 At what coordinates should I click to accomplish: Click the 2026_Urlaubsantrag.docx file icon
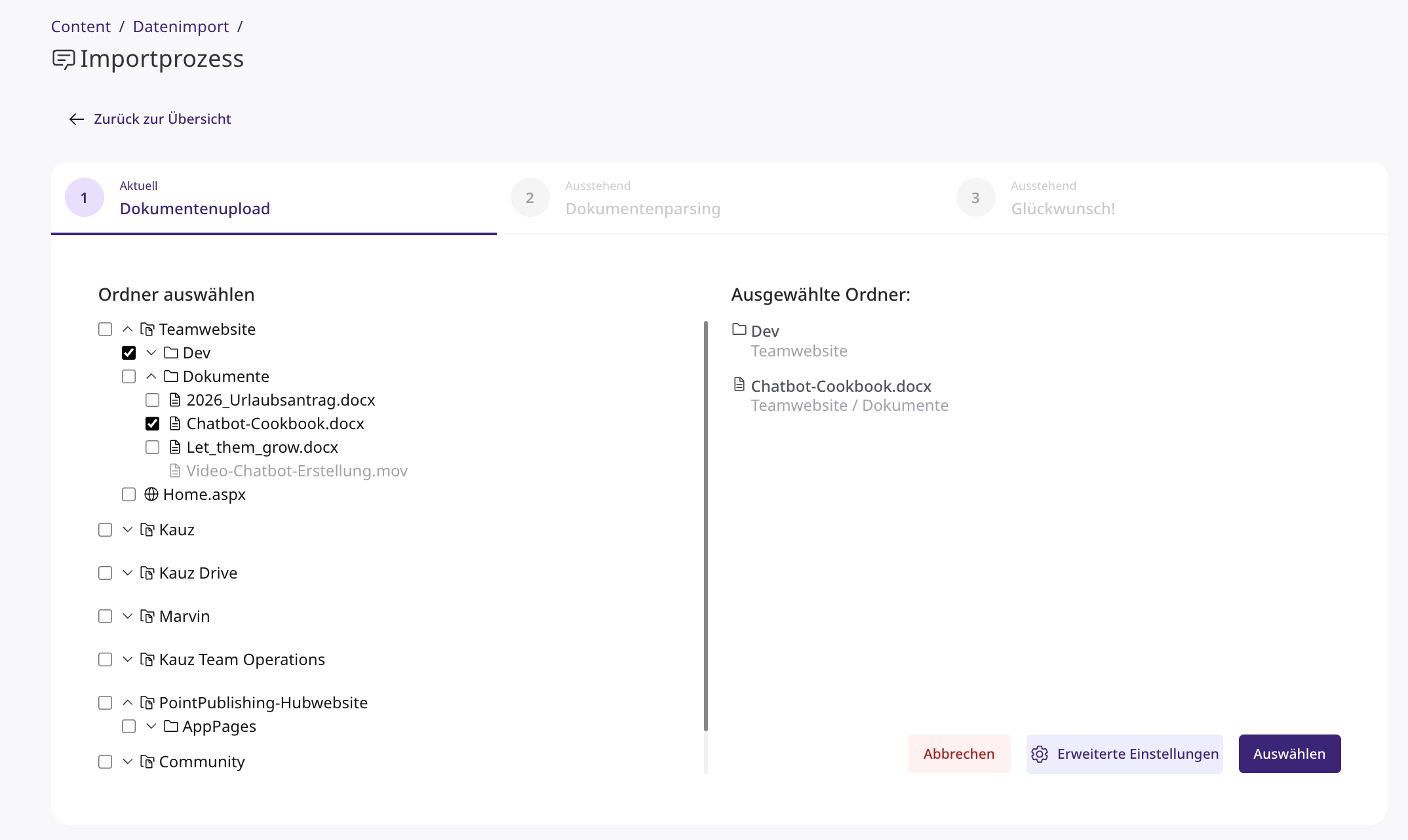point(175,400)
